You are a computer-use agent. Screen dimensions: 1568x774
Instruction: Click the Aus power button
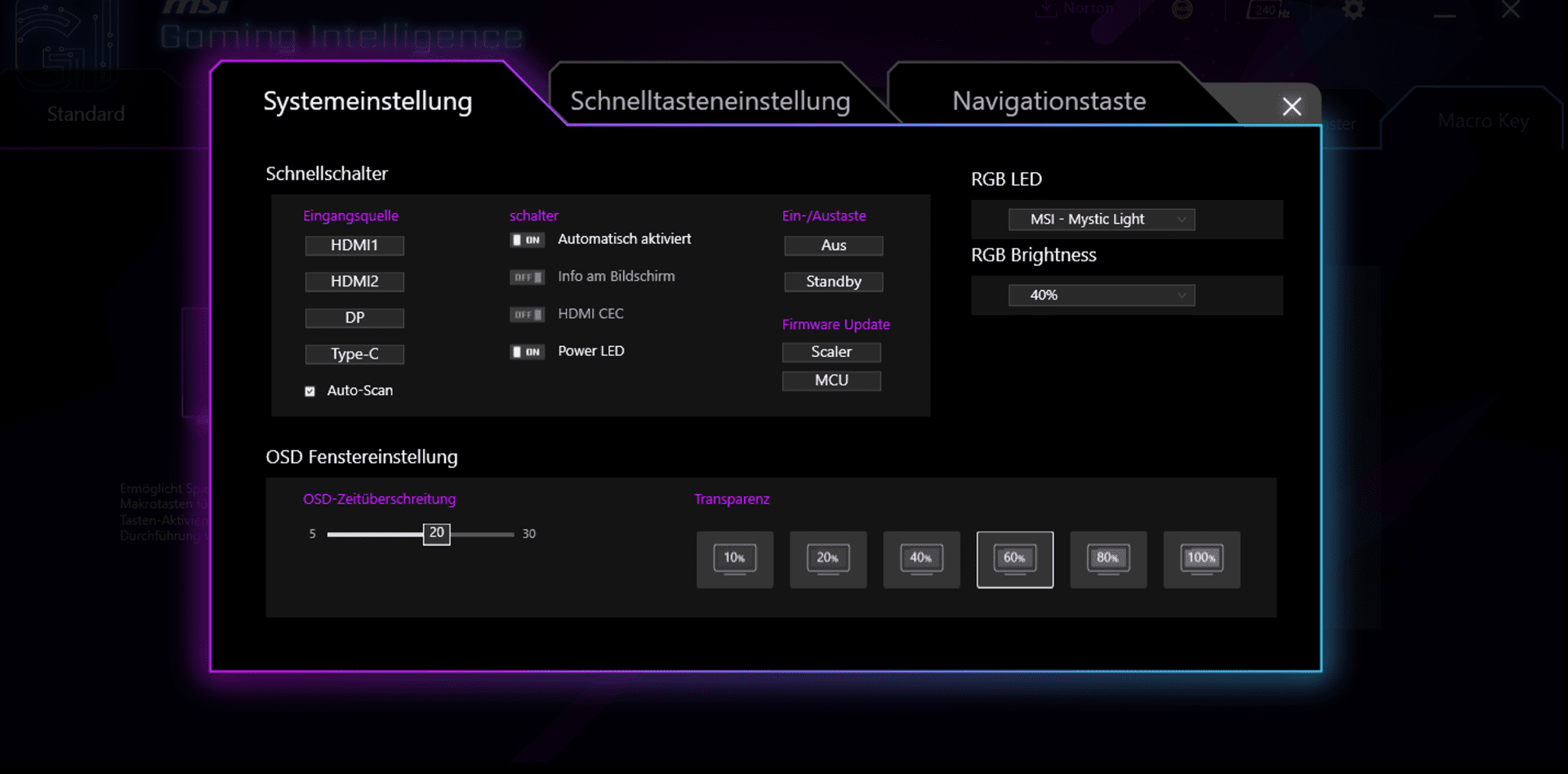click(833, 246)
